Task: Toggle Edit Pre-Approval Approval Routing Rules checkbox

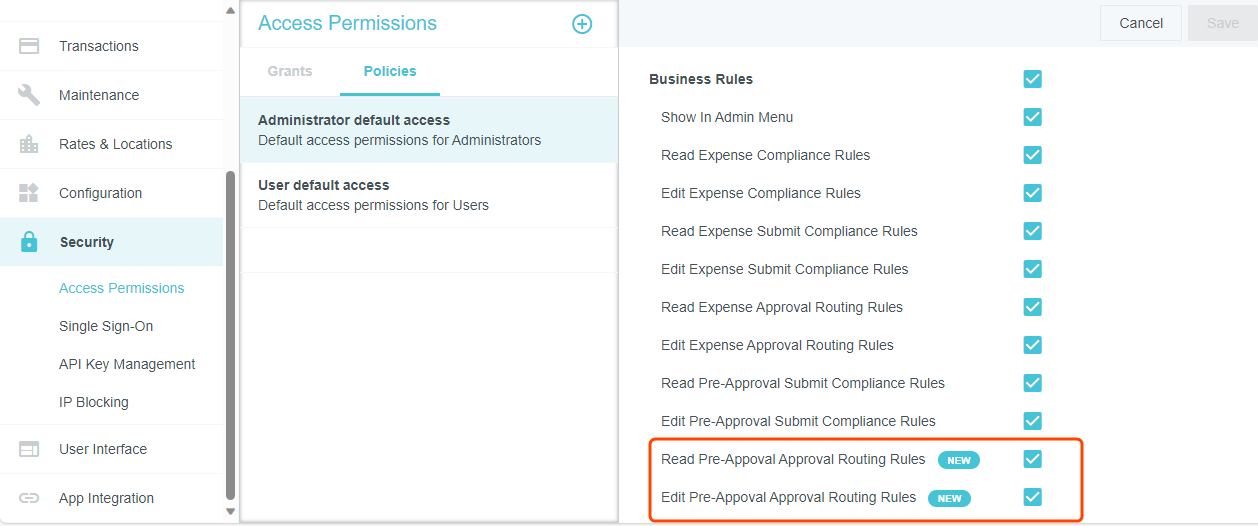Action: click(1033, 497)
